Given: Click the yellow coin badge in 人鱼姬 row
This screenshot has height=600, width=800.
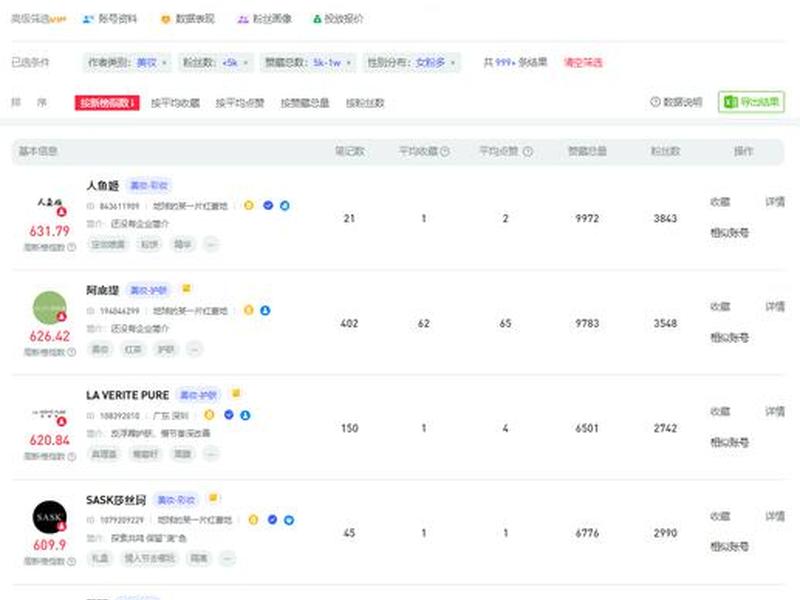Looking at the screenshot, I should coord(248,206).
